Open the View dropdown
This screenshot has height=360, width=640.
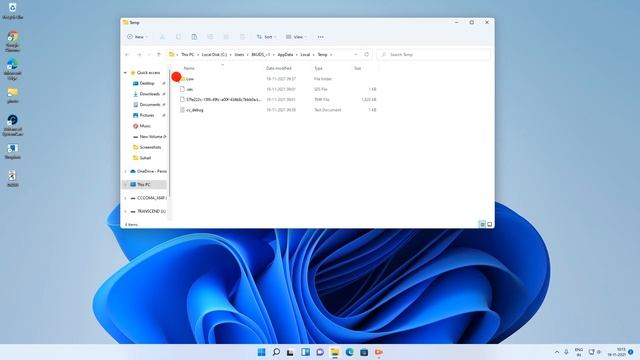pyautogui.click(x=296, y=37)
